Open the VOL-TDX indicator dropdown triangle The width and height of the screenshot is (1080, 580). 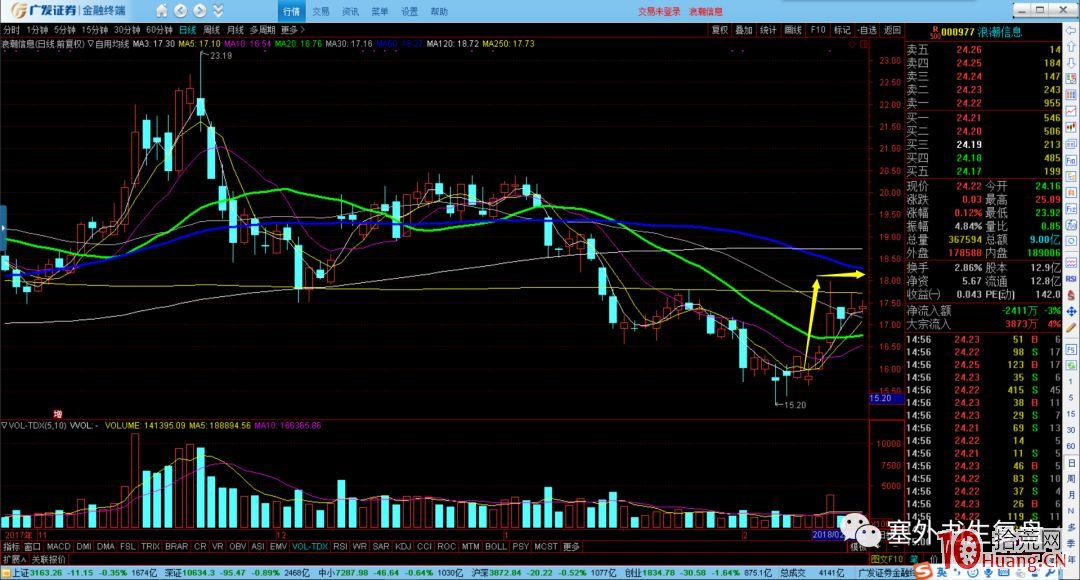[4, 426]
